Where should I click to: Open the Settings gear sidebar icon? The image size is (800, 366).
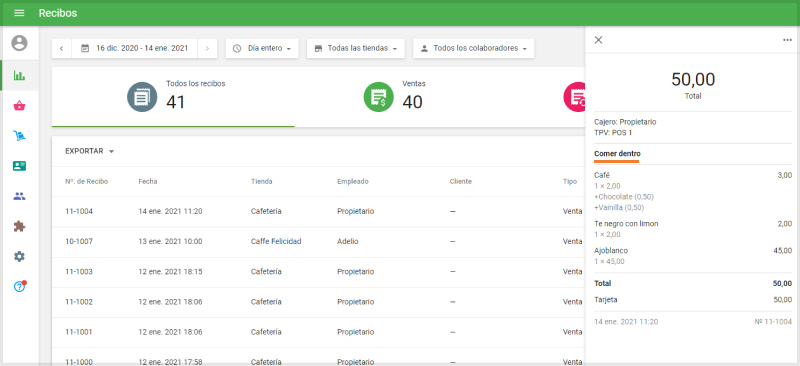19,256
